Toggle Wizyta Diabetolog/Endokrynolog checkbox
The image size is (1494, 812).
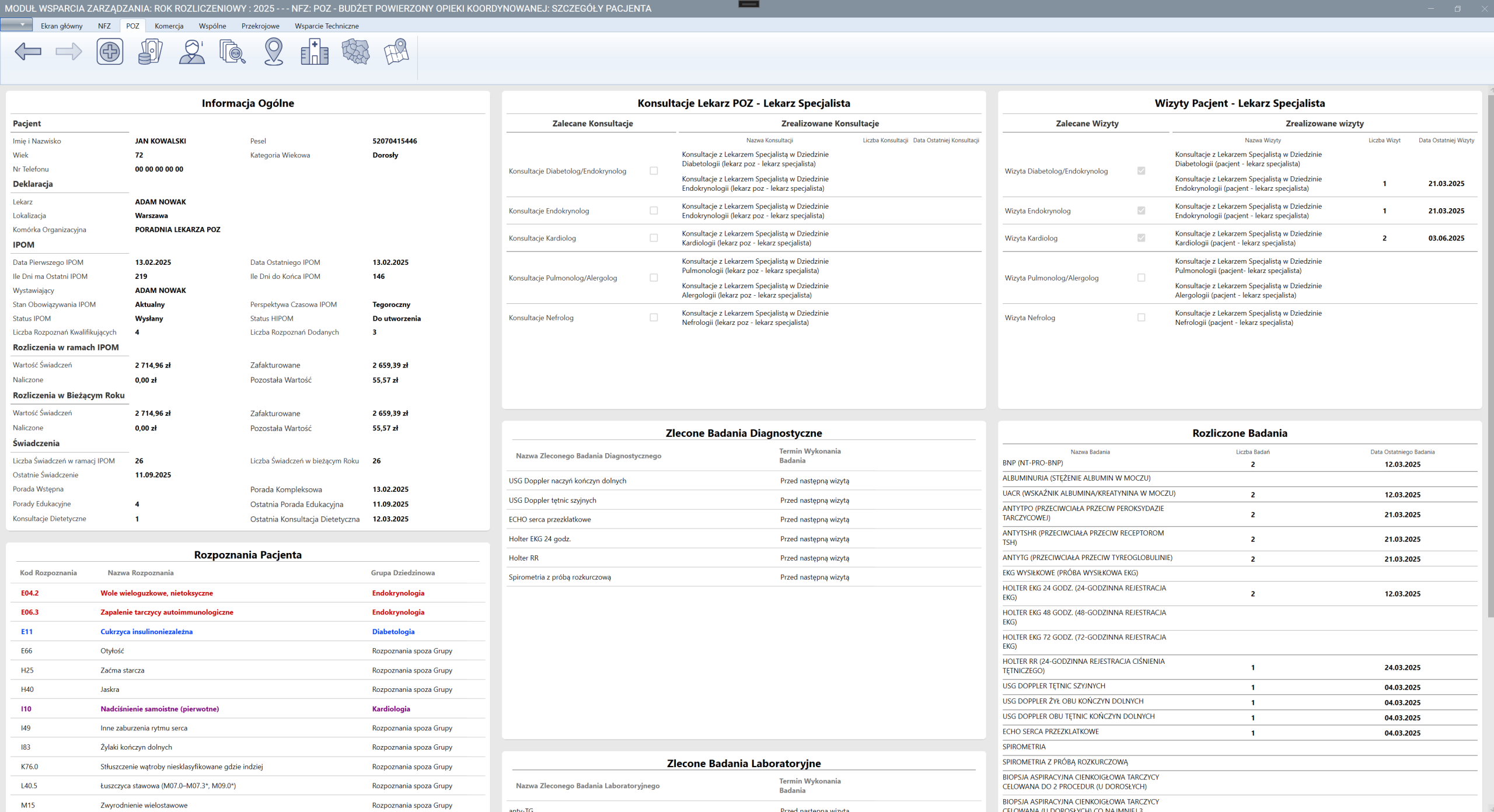(x=1142, y=171)
